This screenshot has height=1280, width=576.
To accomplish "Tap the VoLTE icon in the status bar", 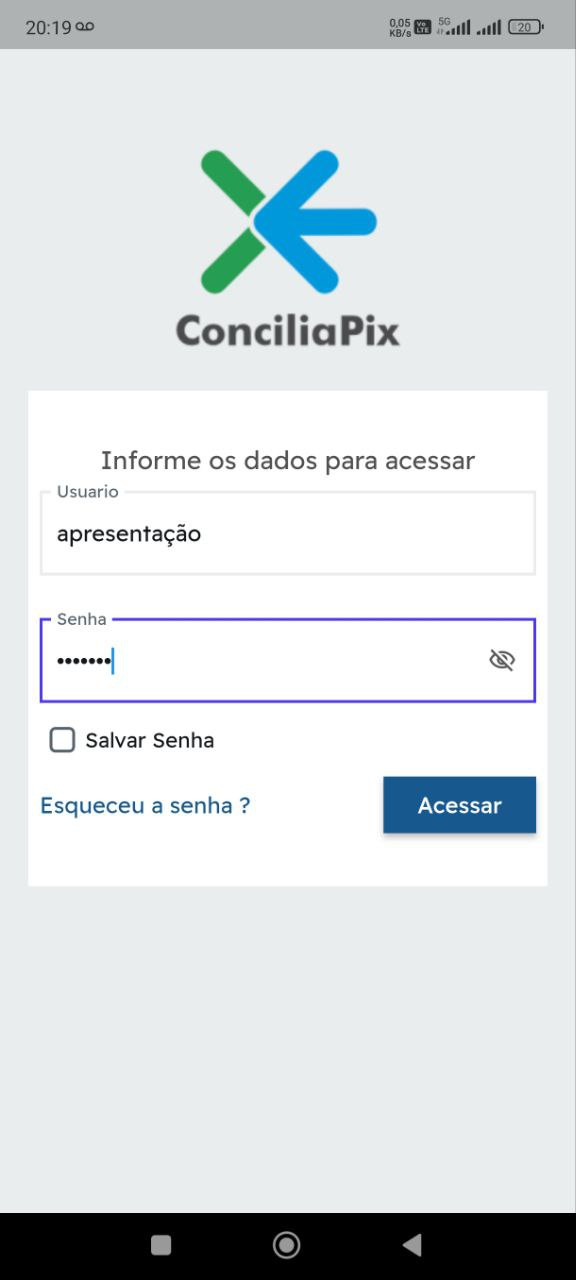I will click(x=422, y=26).
